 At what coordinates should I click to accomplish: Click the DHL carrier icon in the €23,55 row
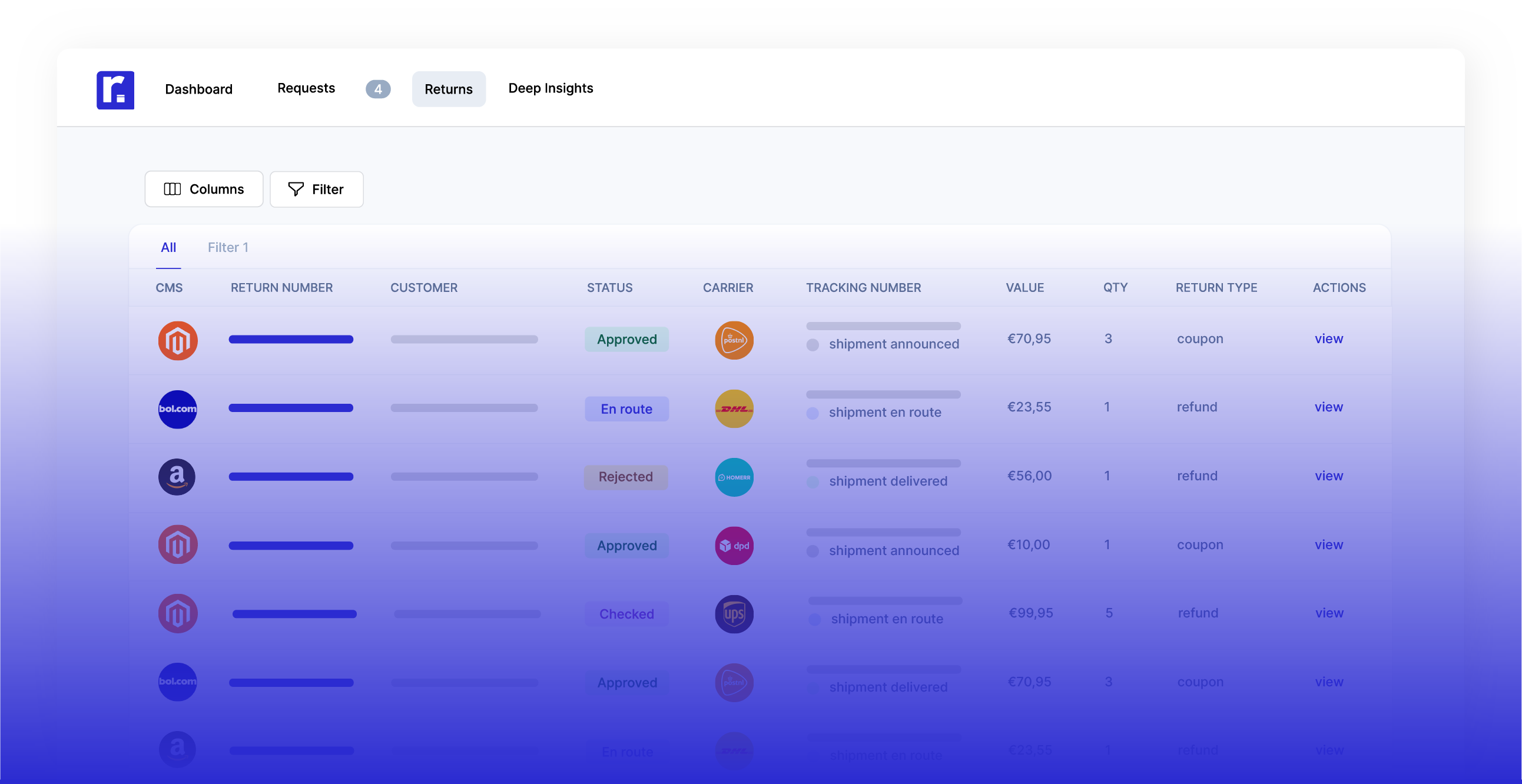pos(734,409)
